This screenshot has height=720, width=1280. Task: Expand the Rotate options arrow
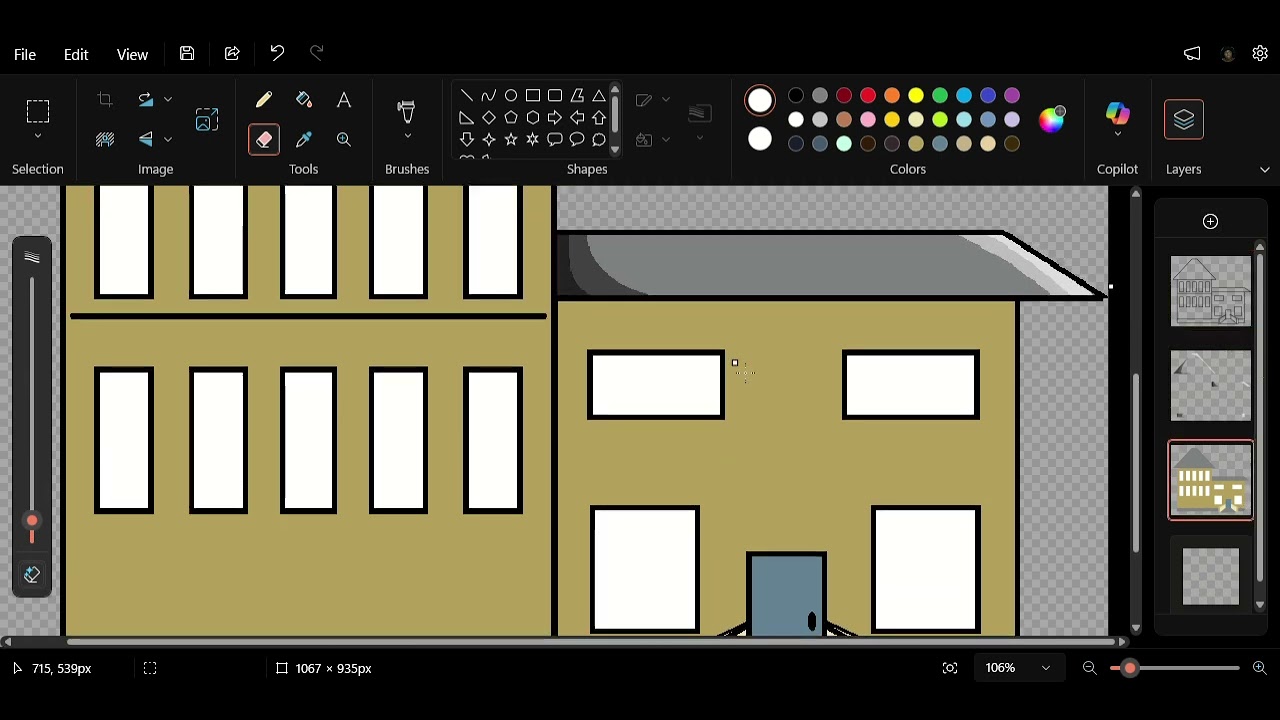pos(168,100)
